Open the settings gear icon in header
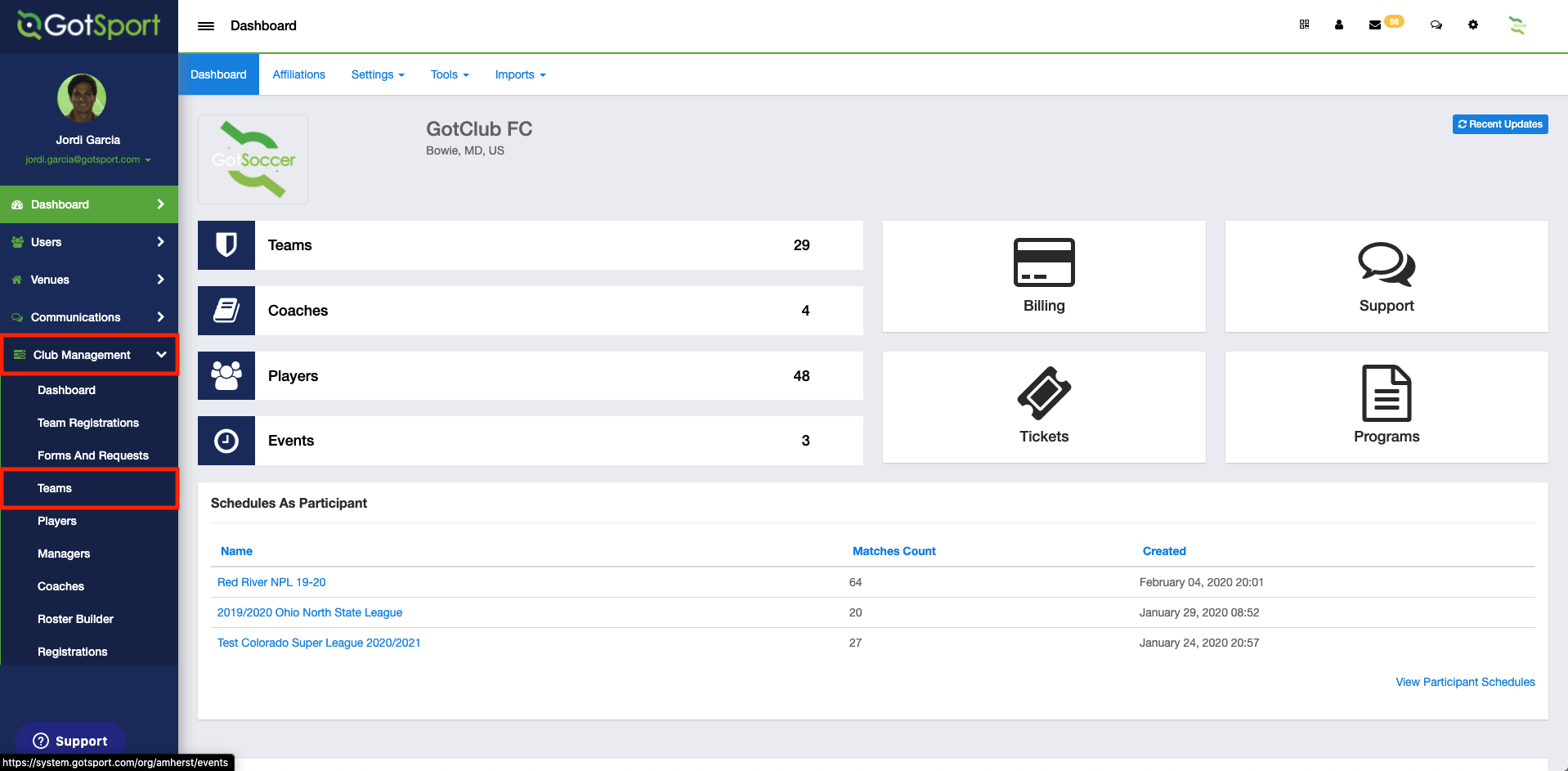The width and height of the screenshot is (1568, 771). tap(1472, 25)
